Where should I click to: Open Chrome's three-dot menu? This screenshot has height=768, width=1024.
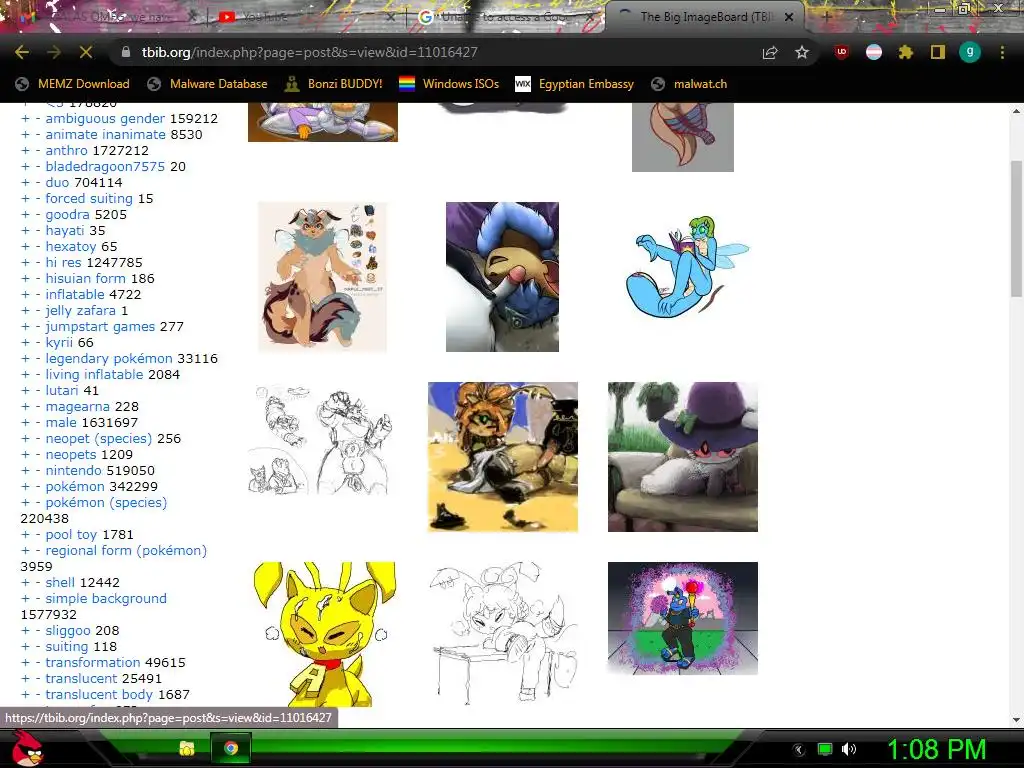point(1002,52)
